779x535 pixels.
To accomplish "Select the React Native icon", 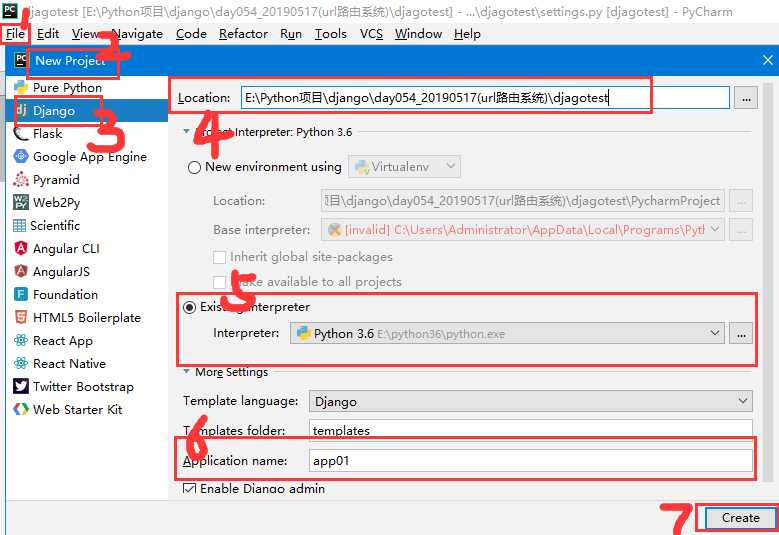I will 21,363.
